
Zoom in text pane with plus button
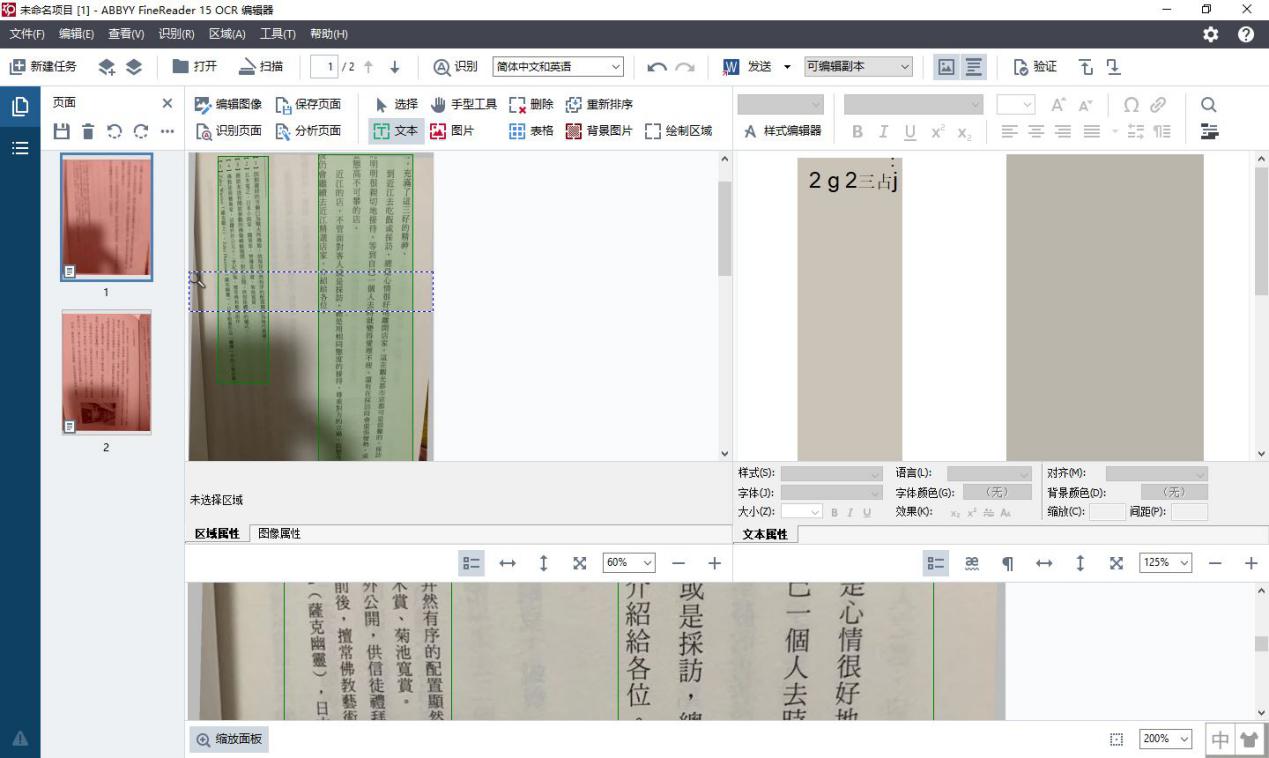[x=1250, y=563]
